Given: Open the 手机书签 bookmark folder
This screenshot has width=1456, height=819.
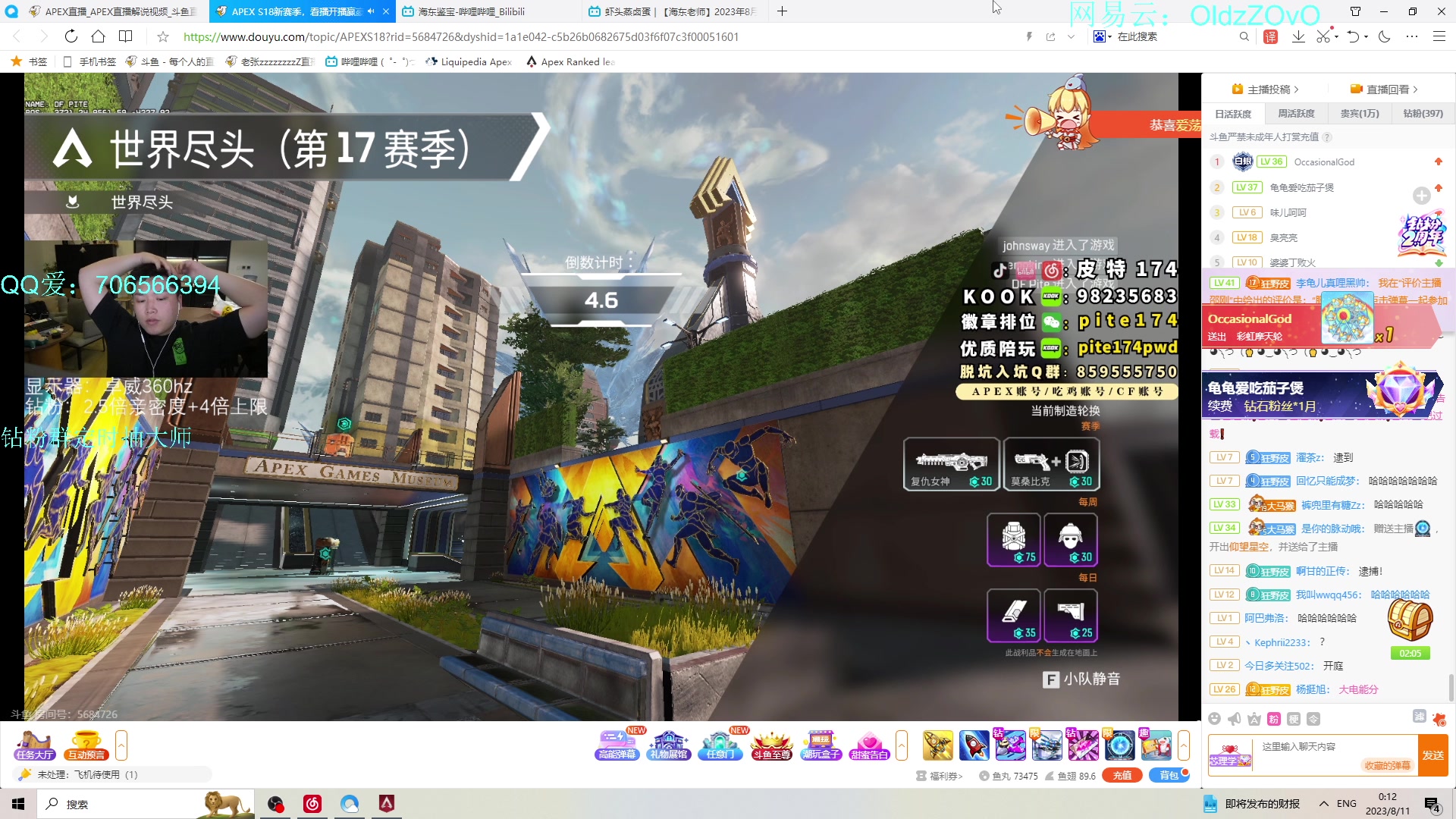Looking at the screenshot, I should (x=89, y=61).
